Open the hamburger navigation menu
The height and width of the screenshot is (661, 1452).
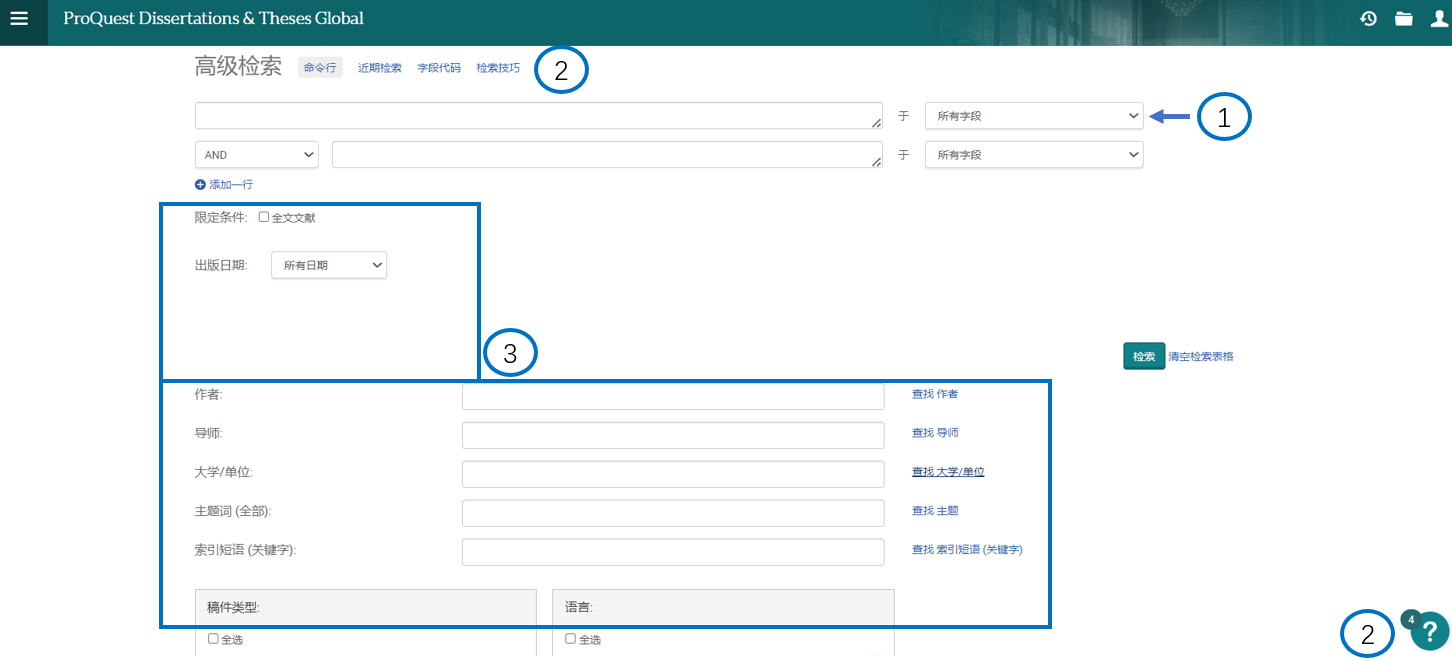pos(19,19)
